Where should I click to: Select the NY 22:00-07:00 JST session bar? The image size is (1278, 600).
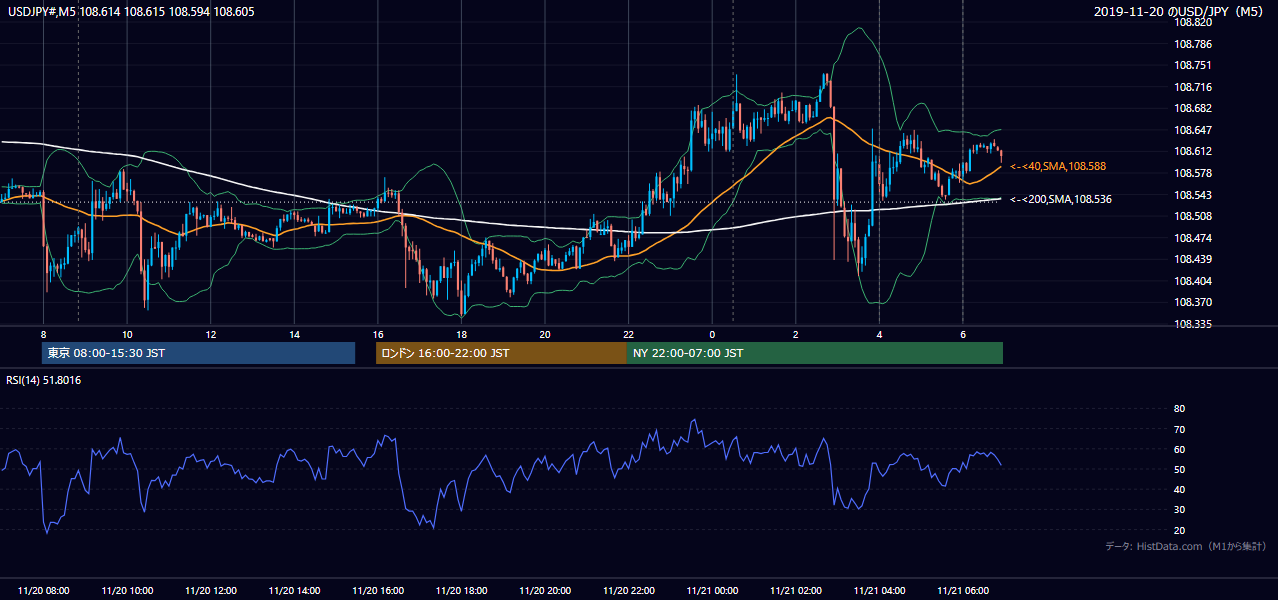click(815, 353)
